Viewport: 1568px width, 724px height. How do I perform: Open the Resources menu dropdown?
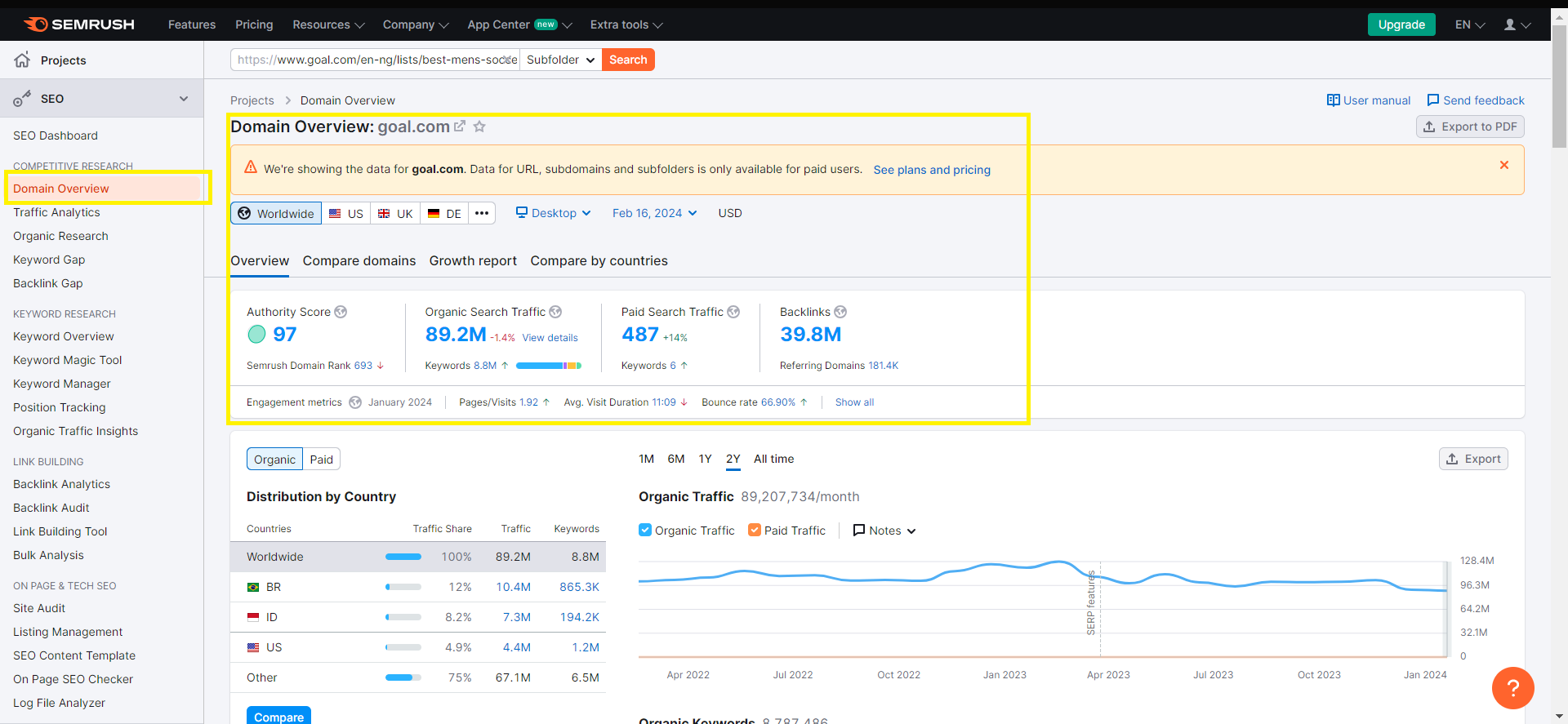328,24
